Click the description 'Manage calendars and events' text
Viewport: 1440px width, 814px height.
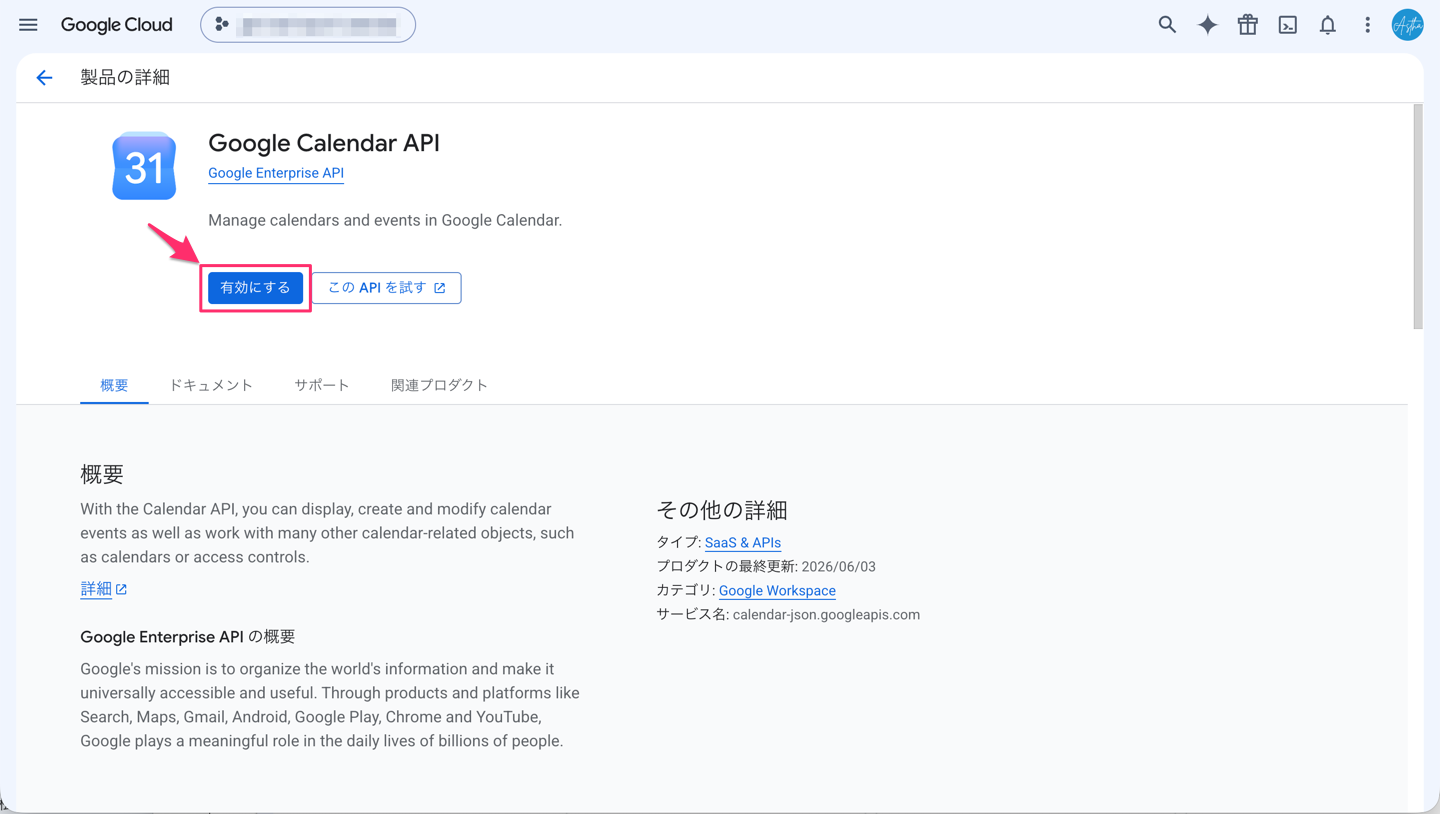(x=385, y=220)
